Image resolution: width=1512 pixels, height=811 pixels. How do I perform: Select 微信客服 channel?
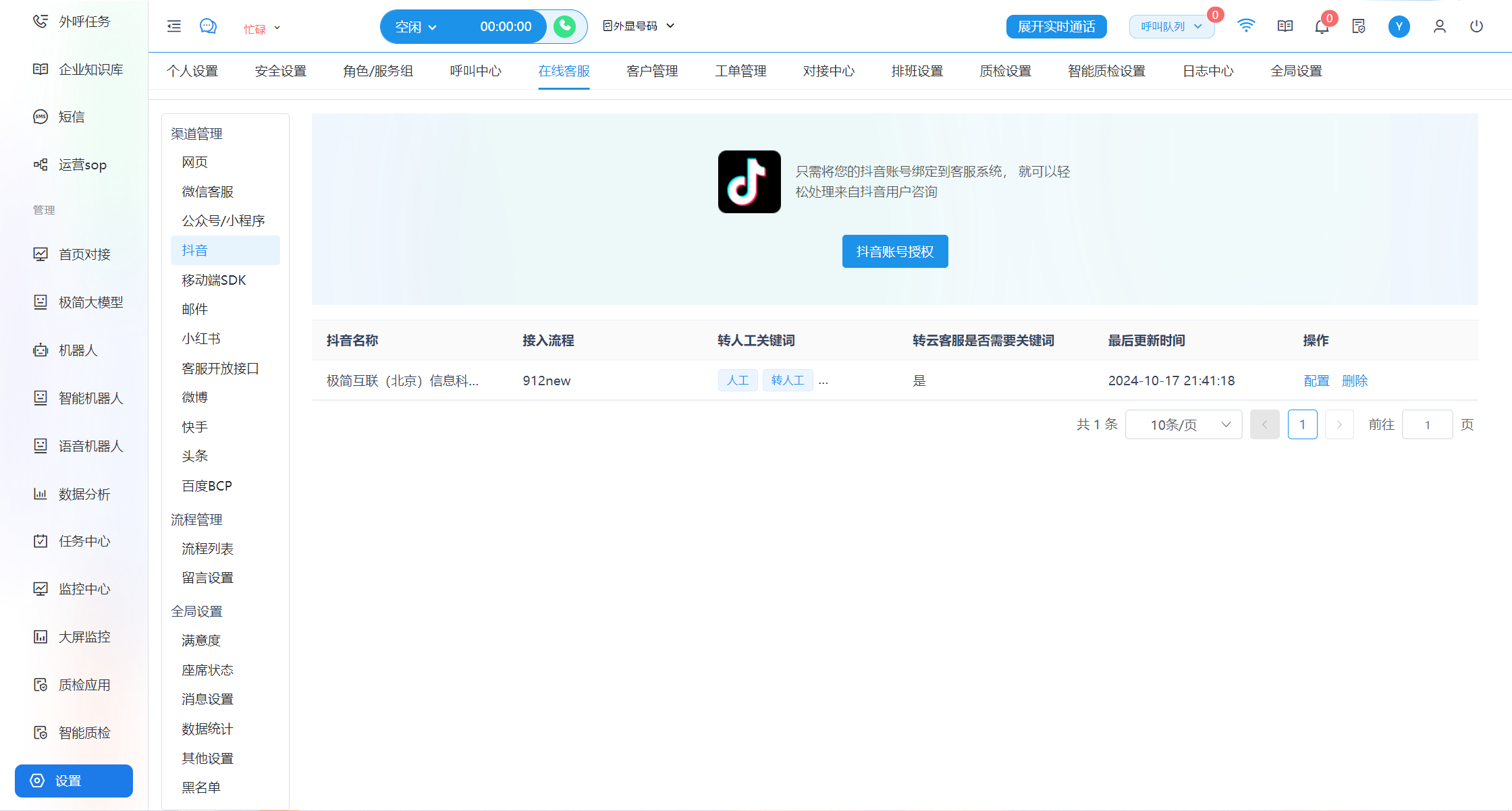pos(208,192)
